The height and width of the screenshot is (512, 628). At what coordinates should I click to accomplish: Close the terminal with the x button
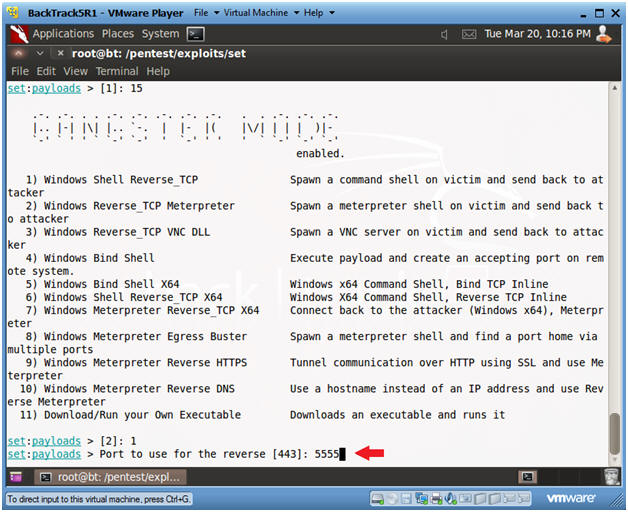coord(60,53)
